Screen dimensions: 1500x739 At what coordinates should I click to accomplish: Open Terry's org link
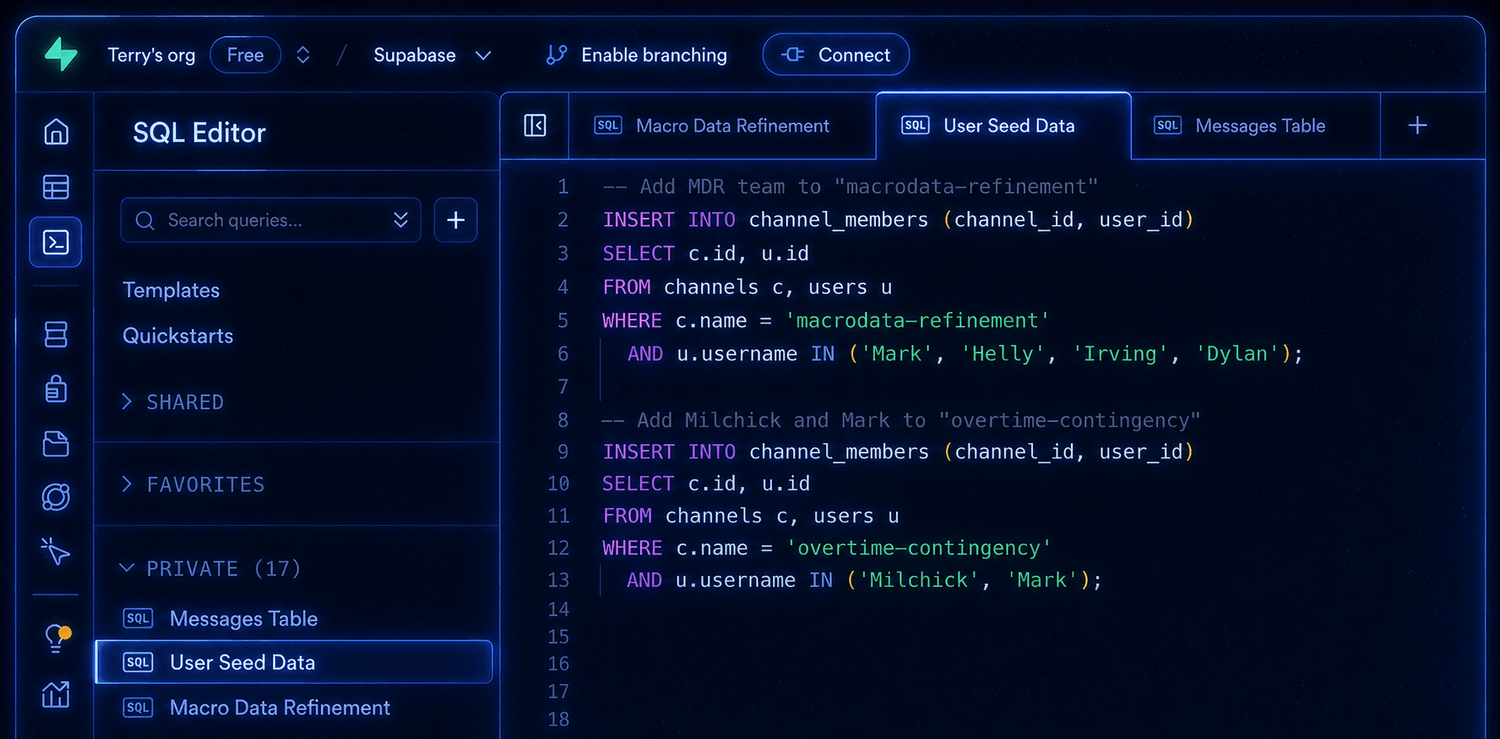click(x=151, y=55)
